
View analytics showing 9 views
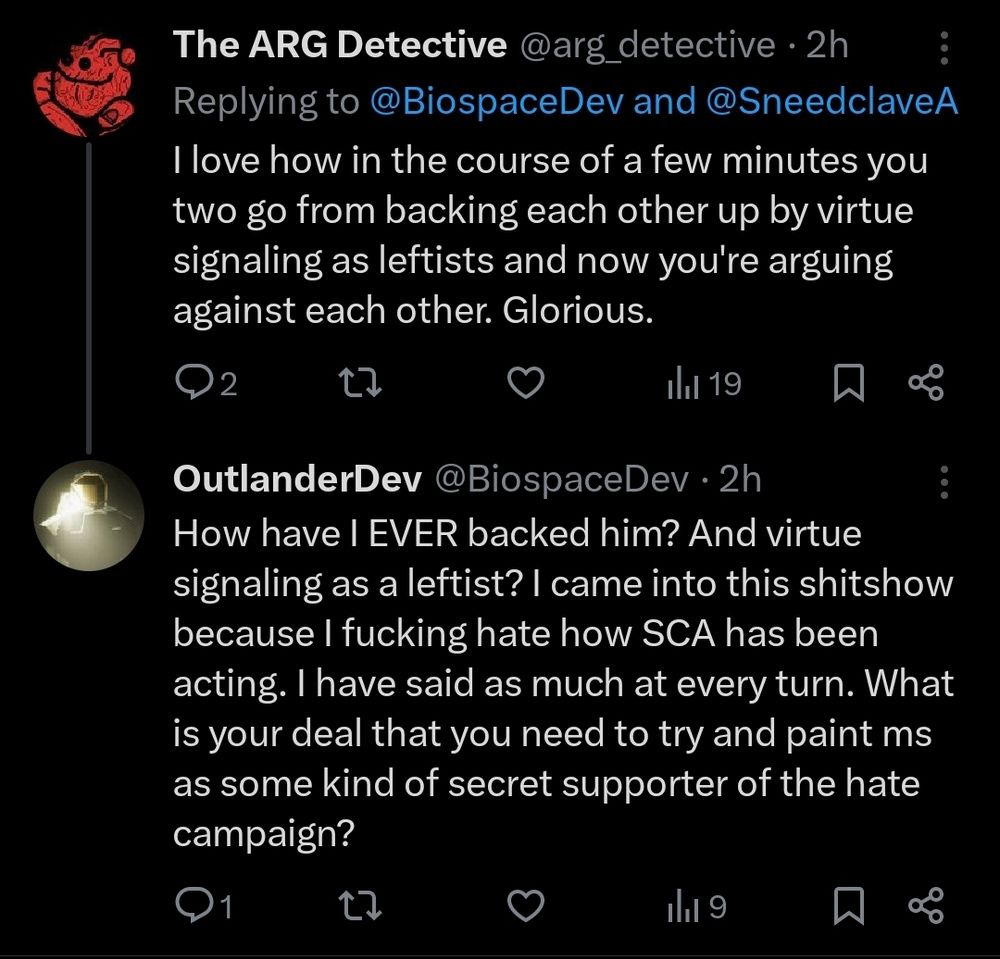pyautogui.click(x=696, y=907)
